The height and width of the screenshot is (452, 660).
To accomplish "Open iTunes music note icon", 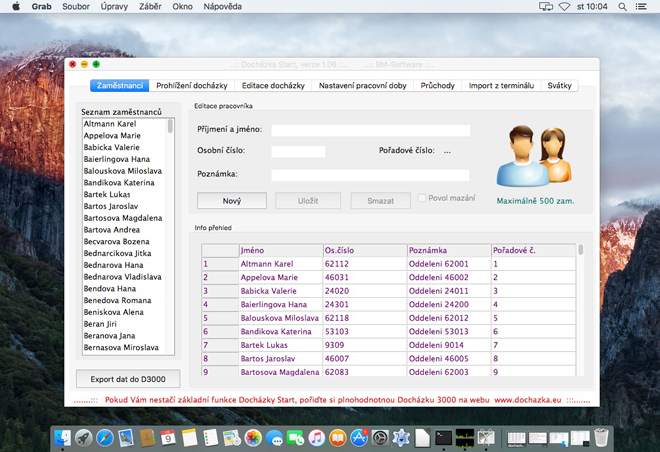I will click(x=317, y=438).
